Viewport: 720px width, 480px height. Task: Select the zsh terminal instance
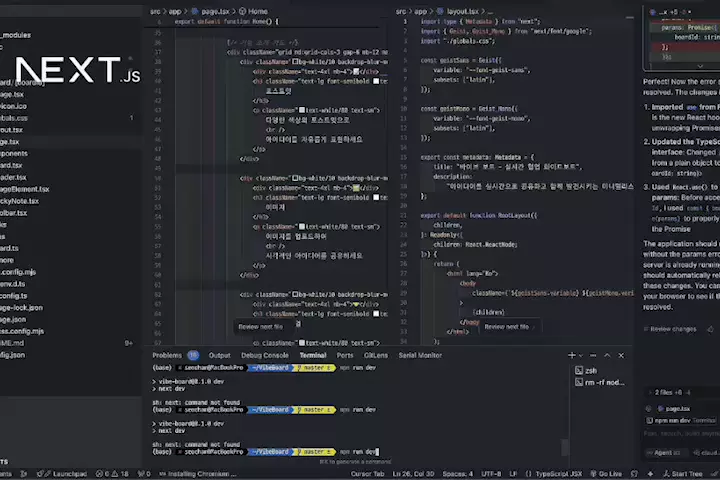pos(586,370)
